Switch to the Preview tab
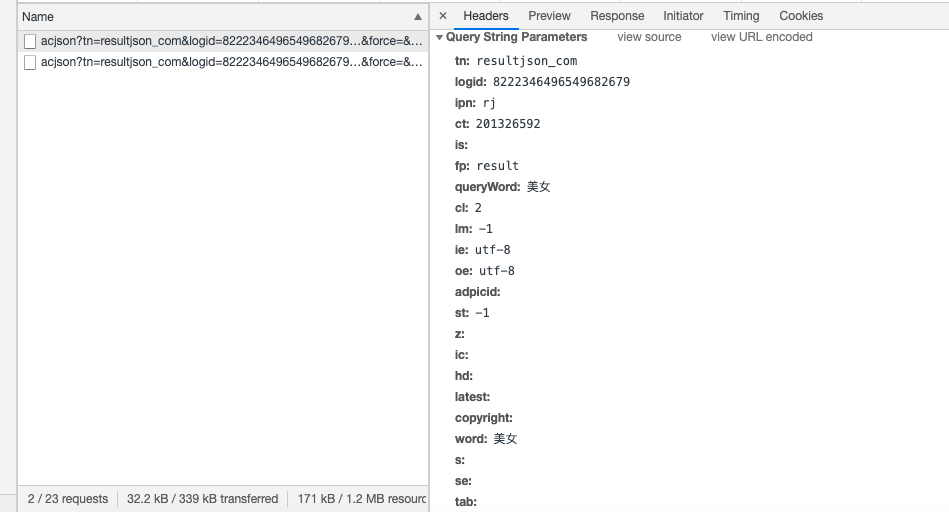This screenshot has width=949, height=512. [549, 16]
